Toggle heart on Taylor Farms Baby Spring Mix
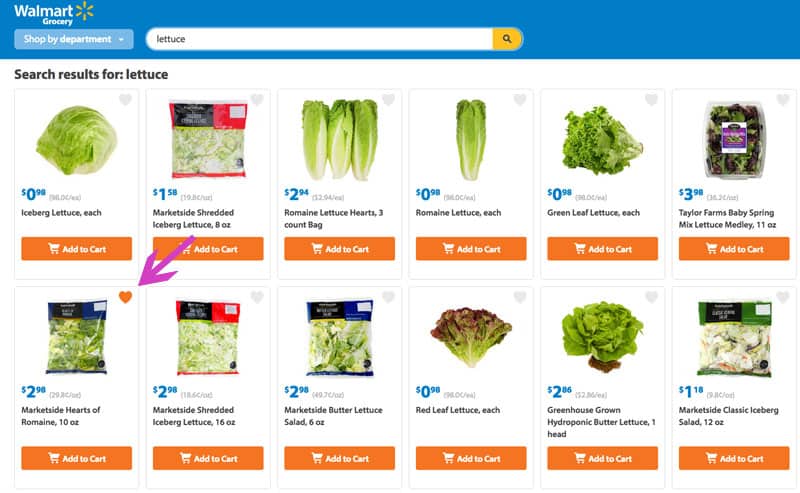Viewport: 800px width, 493px height. tap(783, 100)
